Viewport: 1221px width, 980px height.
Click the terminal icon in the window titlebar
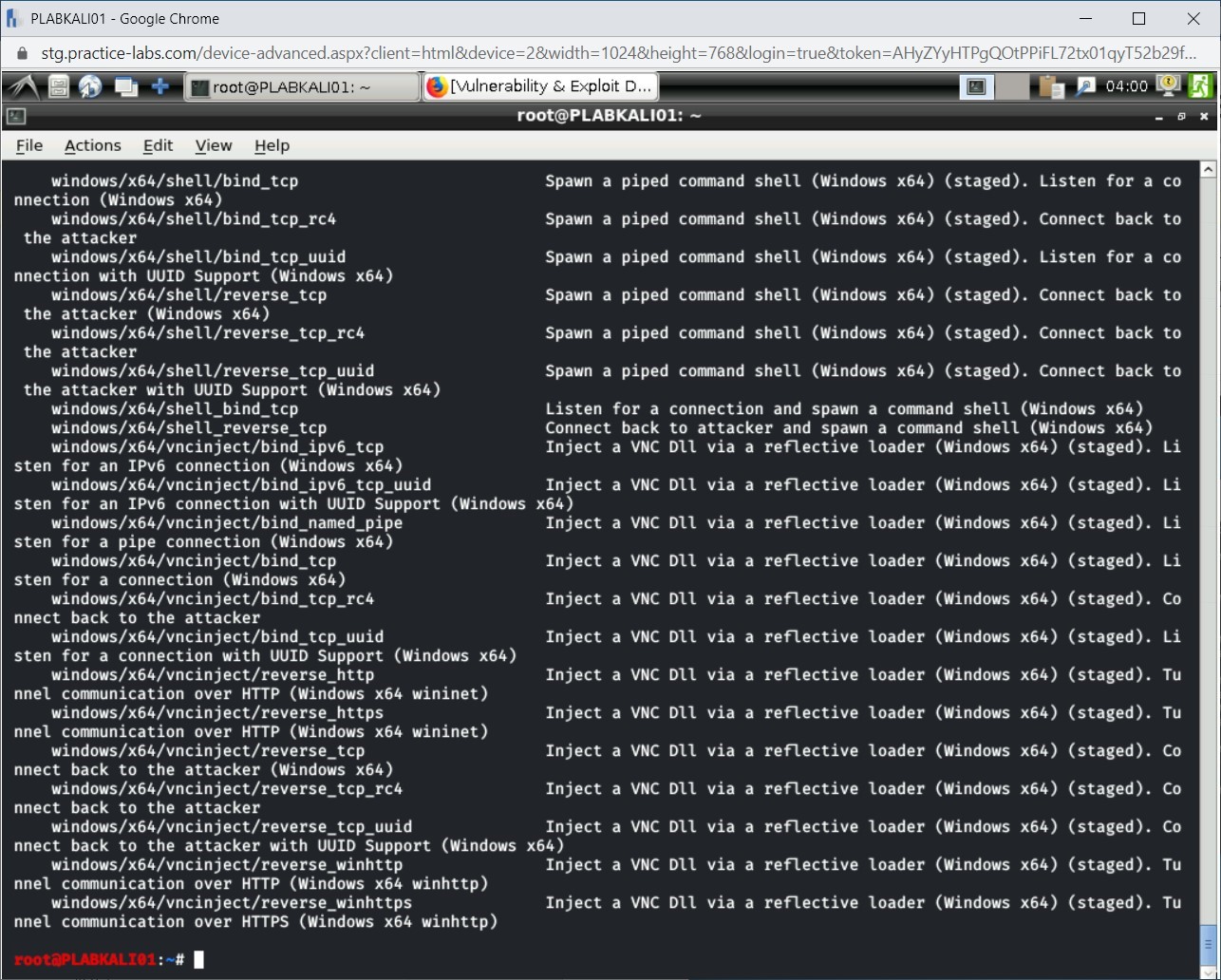14,116
